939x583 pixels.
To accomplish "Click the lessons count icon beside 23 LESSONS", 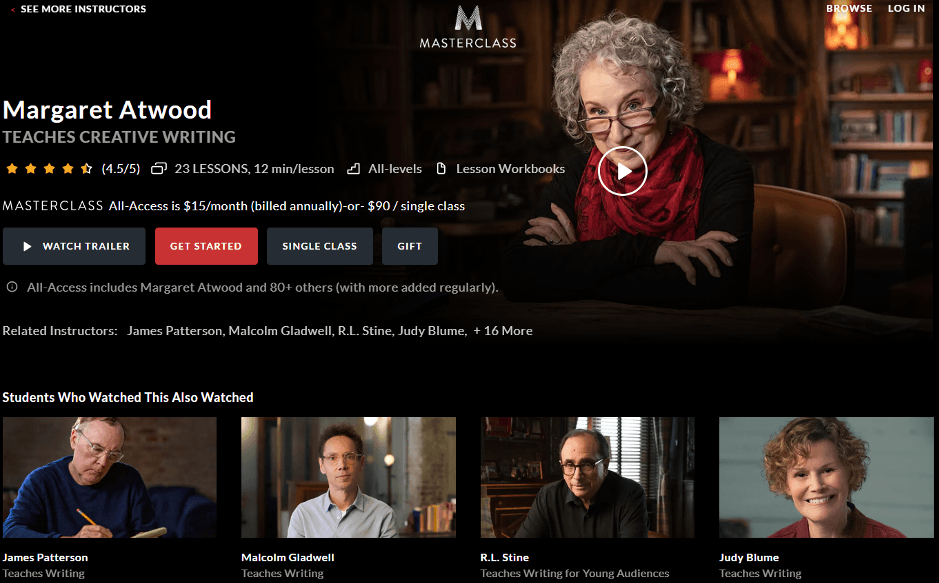I will pos(159,169).
